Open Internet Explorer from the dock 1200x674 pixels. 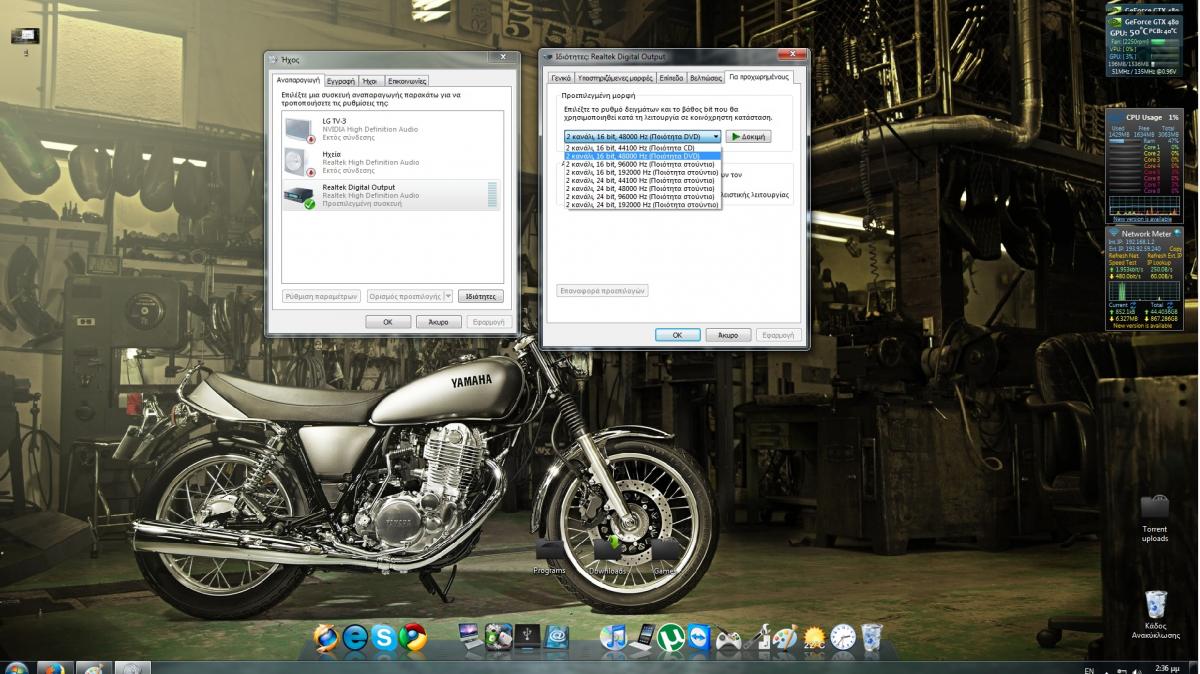[355, 637]
